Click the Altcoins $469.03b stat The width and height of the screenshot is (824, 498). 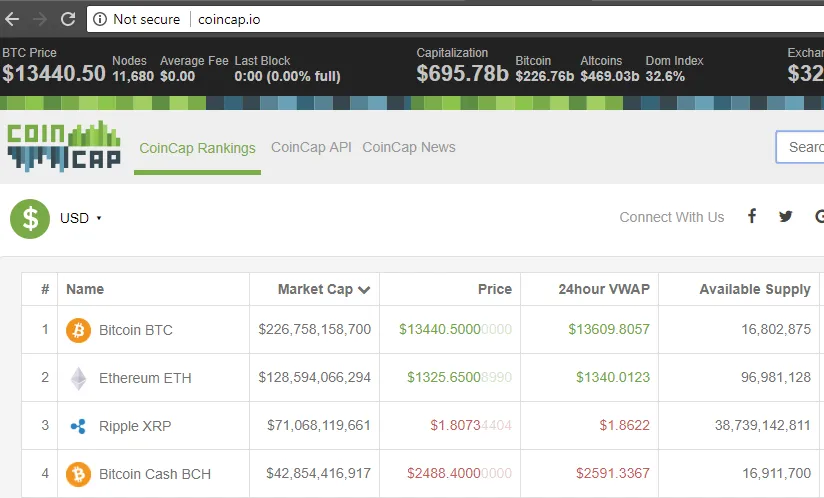pos(610,69)
